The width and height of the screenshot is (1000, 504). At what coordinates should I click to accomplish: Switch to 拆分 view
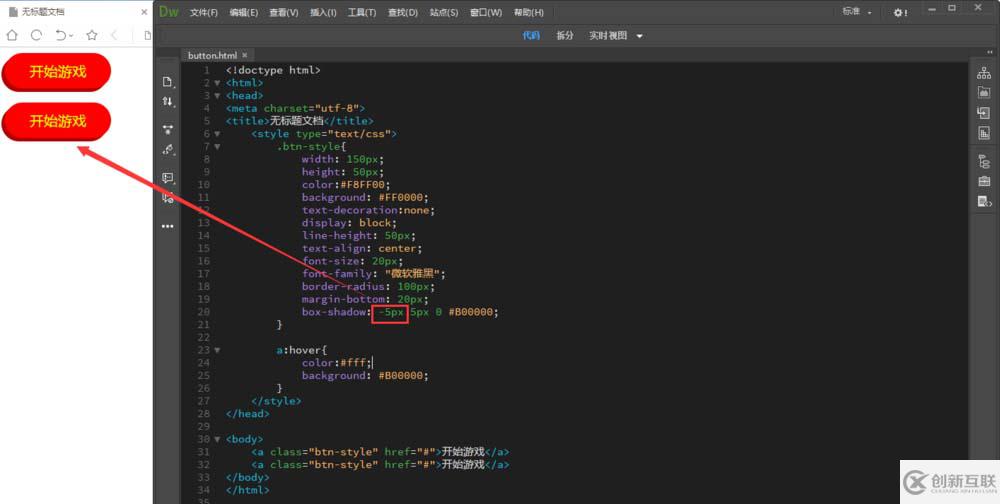(564, 36)
